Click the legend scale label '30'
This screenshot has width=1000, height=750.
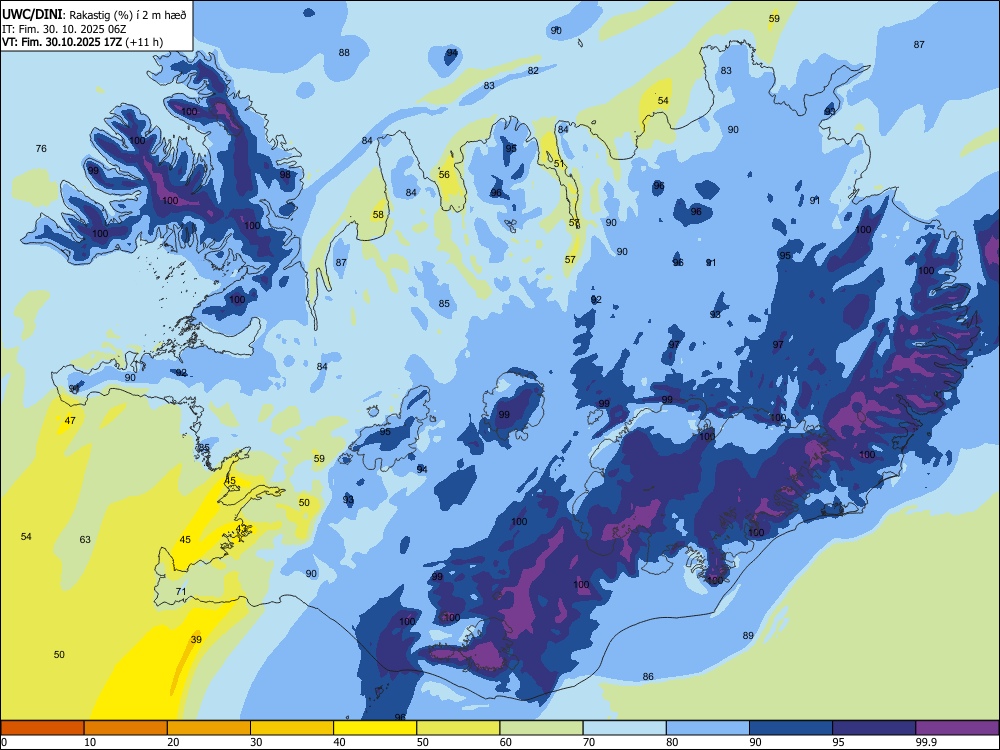click(x=256, y=742)
